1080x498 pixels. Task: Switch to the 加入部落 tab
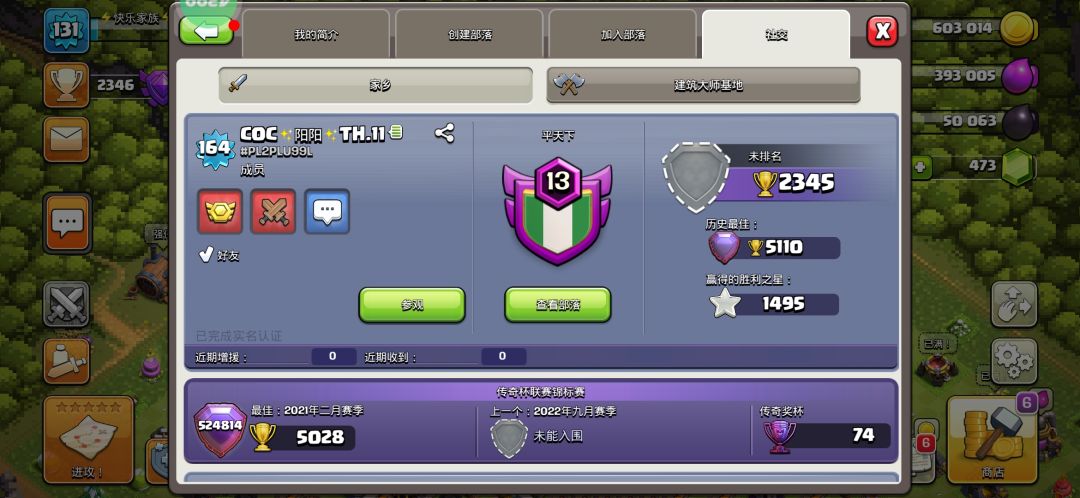point(623,34)
